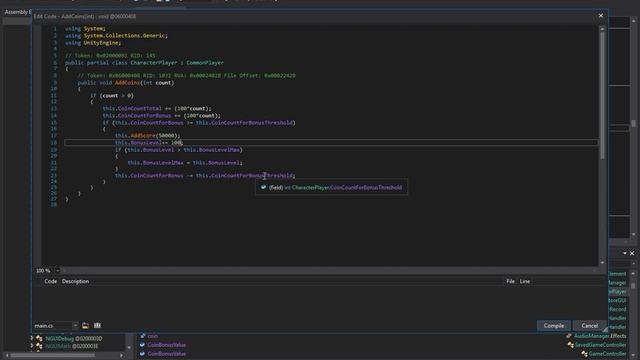Expand the NGUIMath tree node
The image size is (640, 360).
click(x=32, y=346)
